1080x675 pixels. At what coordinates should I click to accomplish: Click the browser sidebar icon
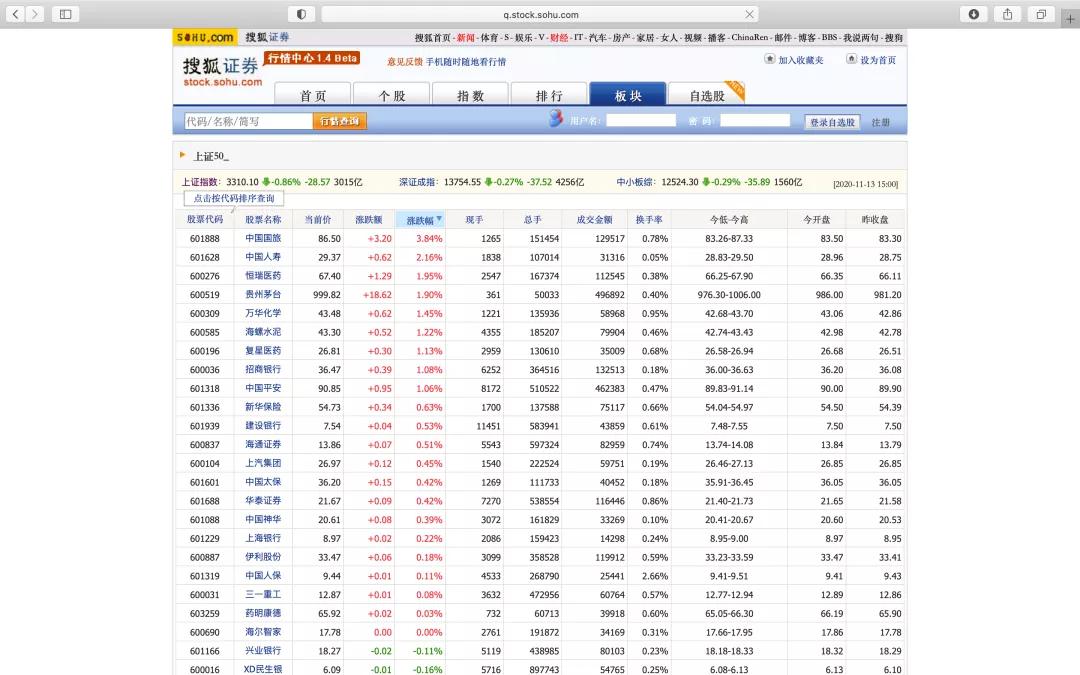coord(64,14)
